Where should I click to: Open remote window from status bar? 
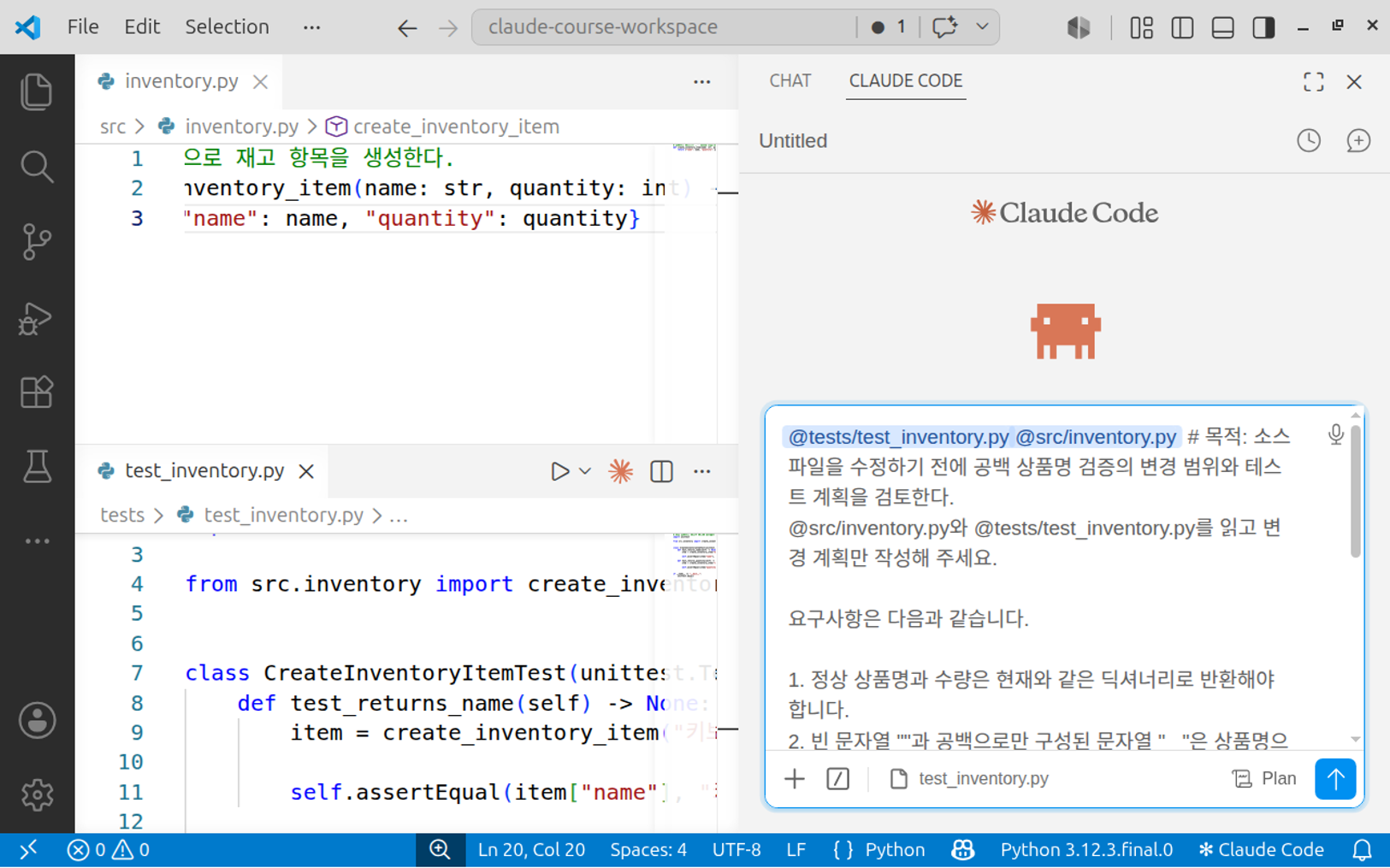point(28,850)
